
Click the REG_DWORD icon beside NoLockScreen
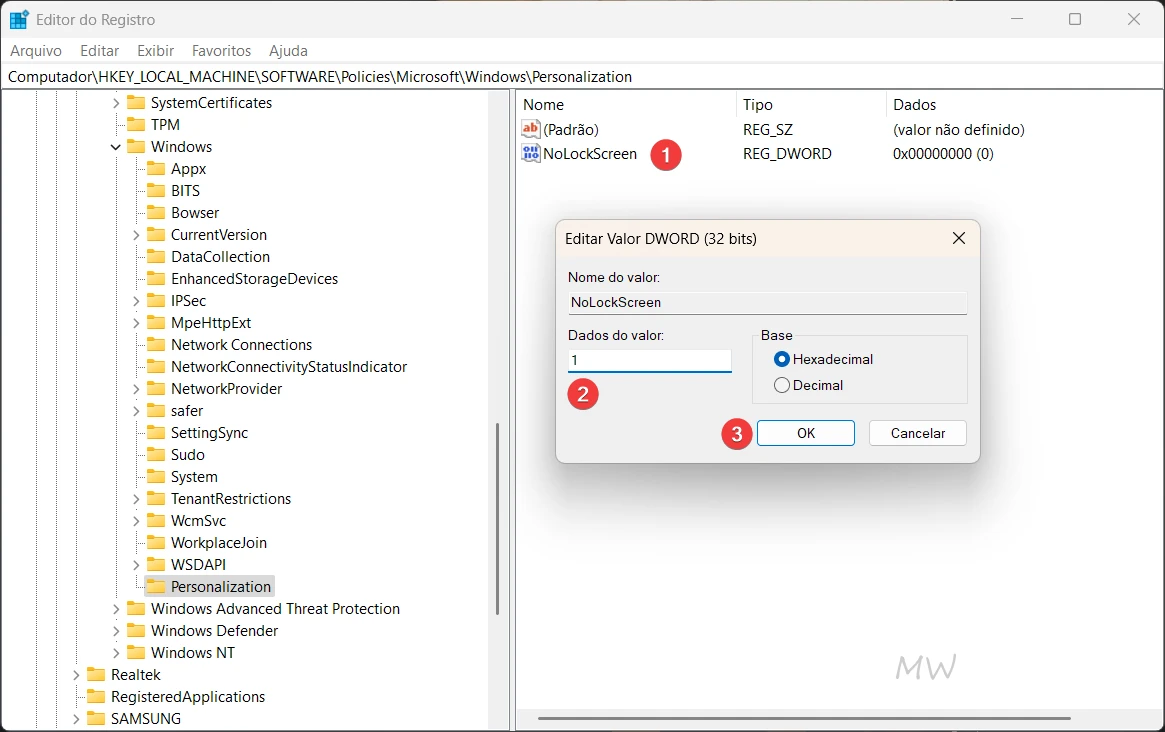[x=529, y=153]
